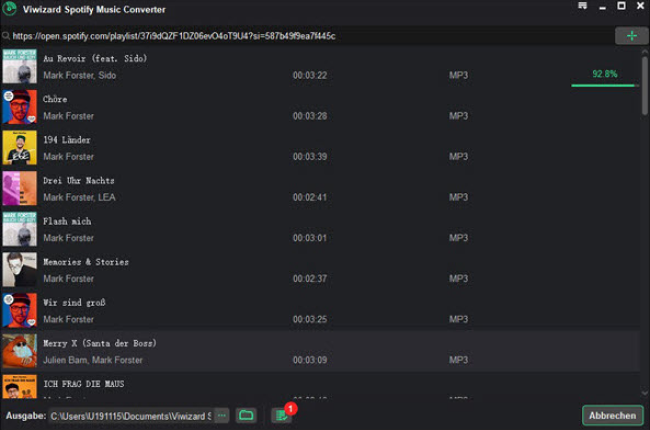650x430 pixels.
Task: Click the Ausgabe output path field
Action: (x=128, y=415)
